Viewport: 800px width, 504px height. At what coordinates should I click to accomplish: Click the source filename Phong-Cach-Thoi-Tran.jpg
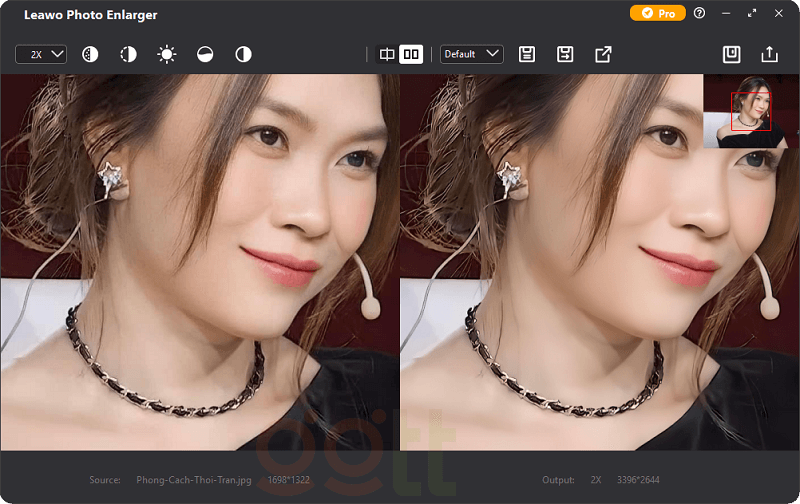pyautogui.click(x=196, y=480)
